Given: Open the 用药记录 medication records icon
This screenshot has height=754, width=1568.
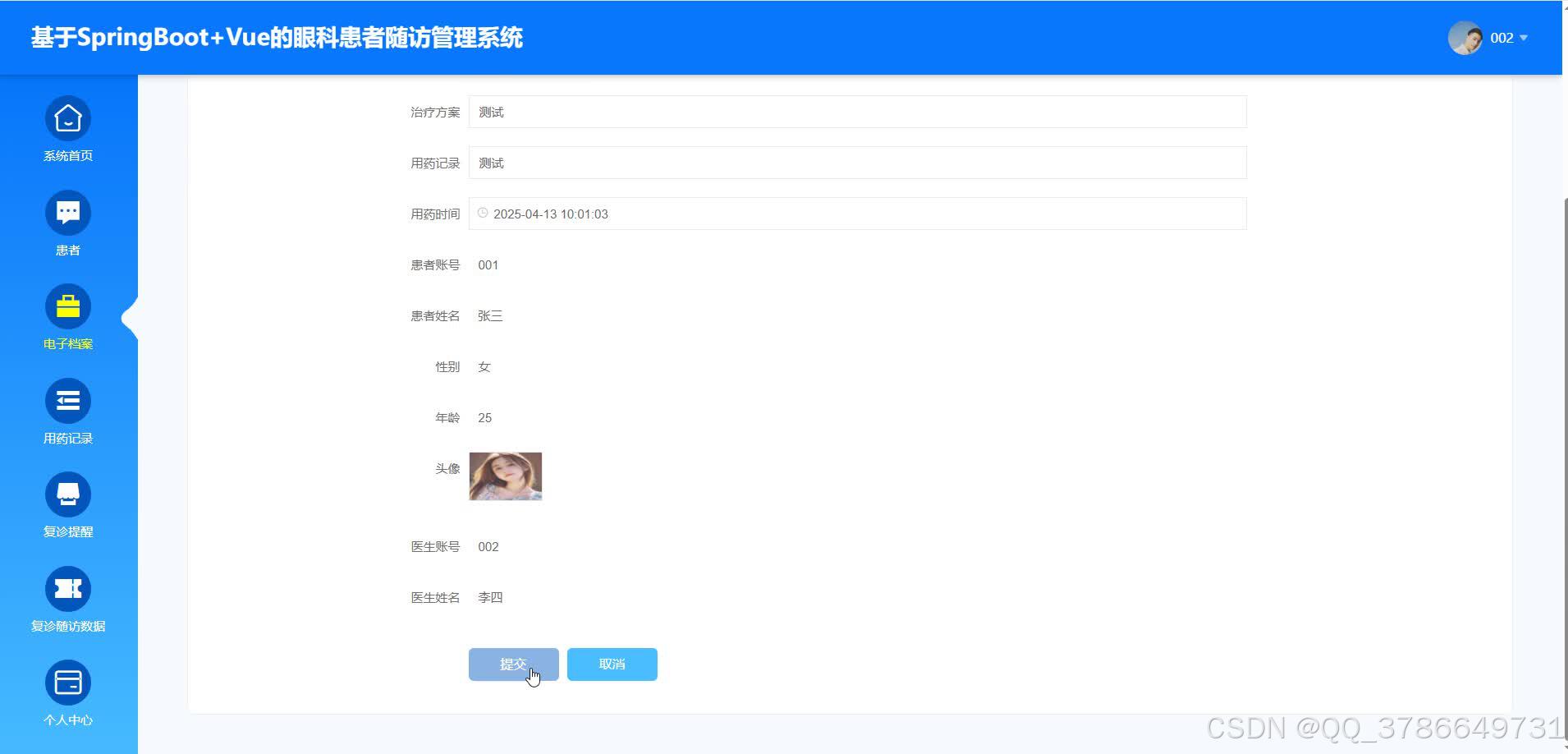Looking at the screenshot, I should pyautogui.click(x=68, y=400).
